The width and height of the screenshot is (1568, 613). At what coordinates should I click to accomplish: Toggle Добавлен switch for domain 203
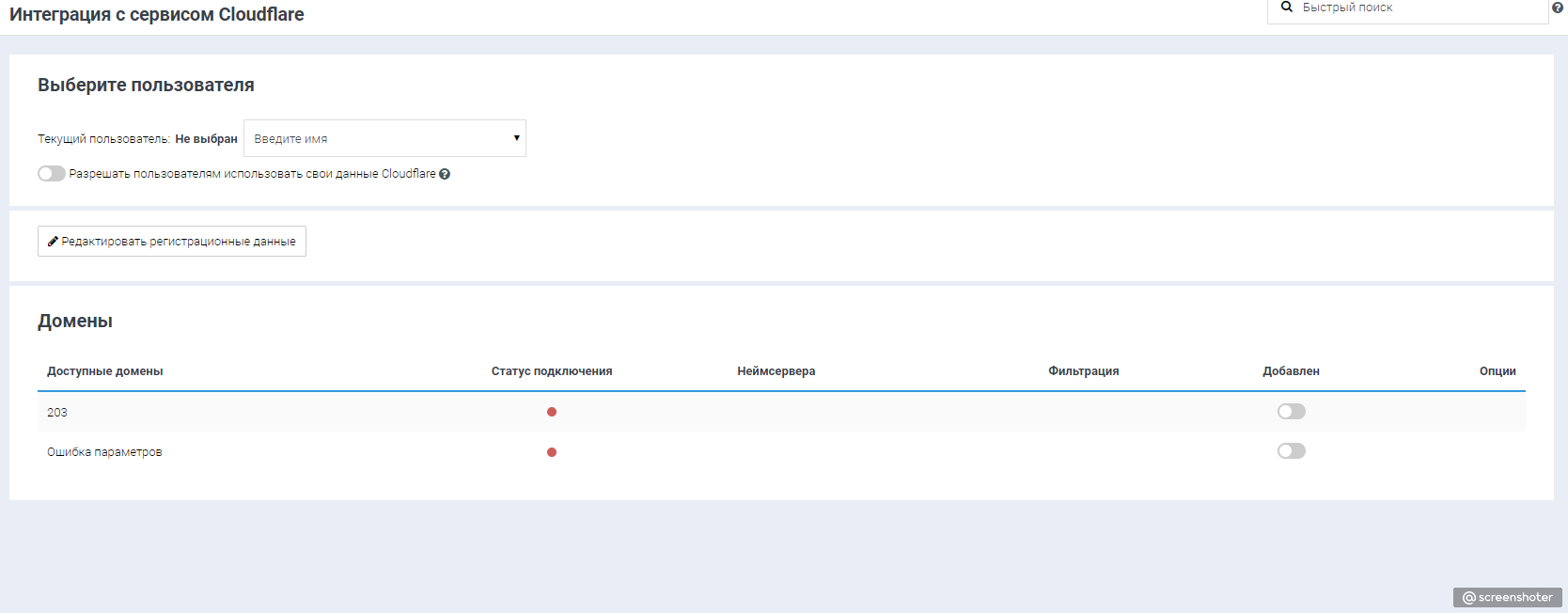click(x=1291, y=412)
